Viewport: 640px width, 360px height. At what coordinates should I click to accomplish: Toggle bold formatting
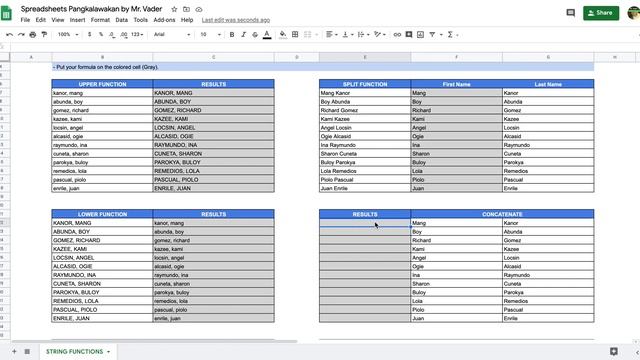232,35
